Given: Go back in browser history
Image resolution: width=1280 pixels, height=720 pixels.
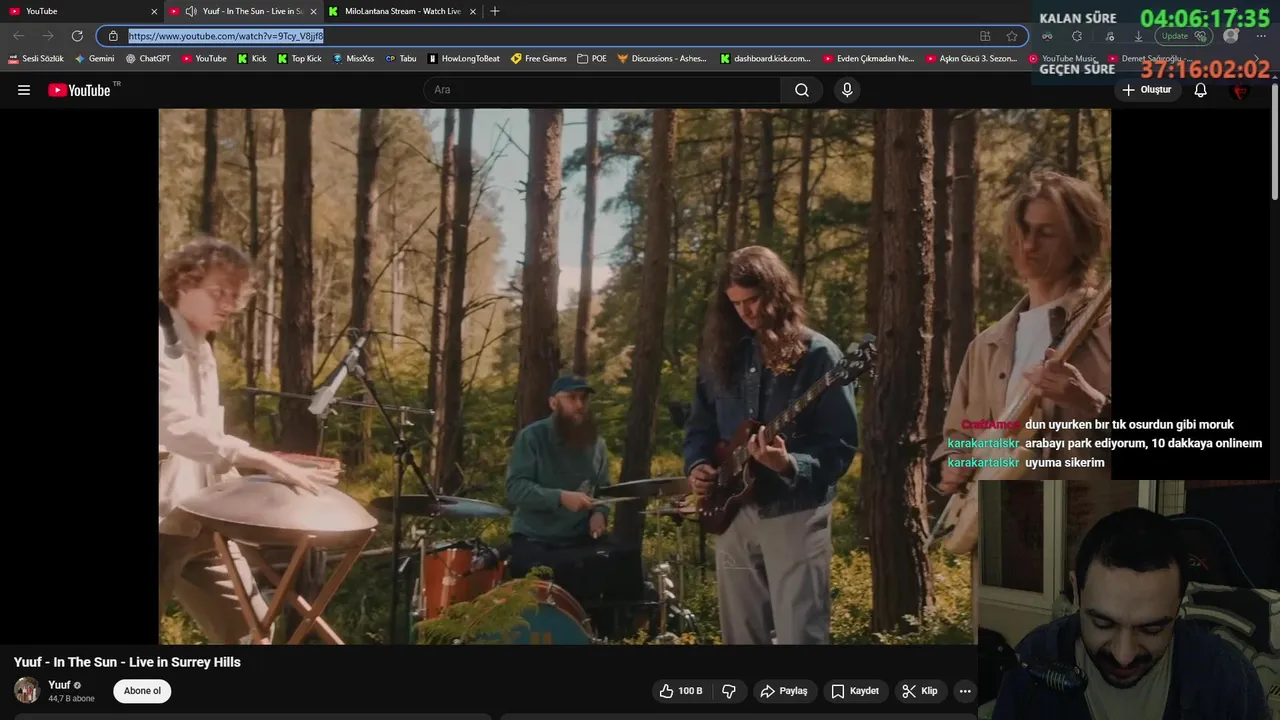Looking at the screenshot, I should pyautogui.click(x=19, y=36).
